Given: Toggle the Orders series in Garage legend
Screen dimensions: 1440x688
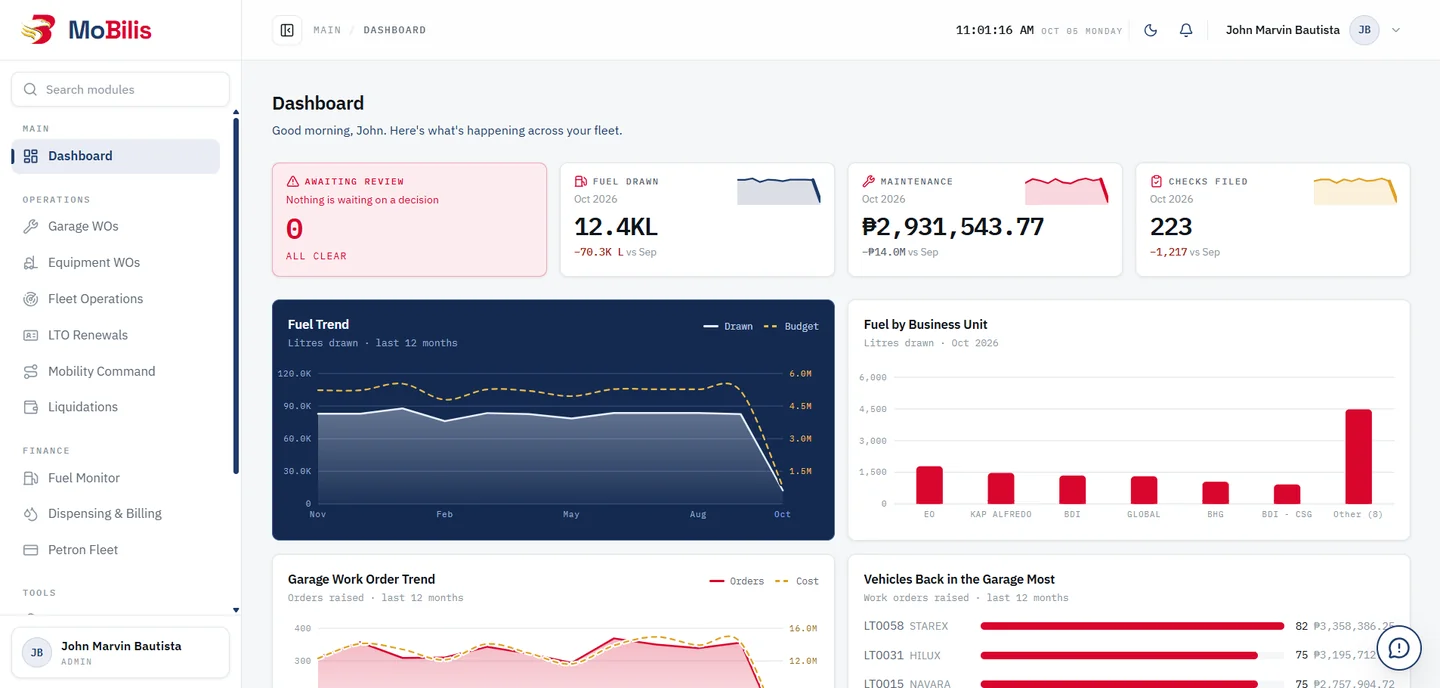Looking at the screenshot, I should [737, 581].
